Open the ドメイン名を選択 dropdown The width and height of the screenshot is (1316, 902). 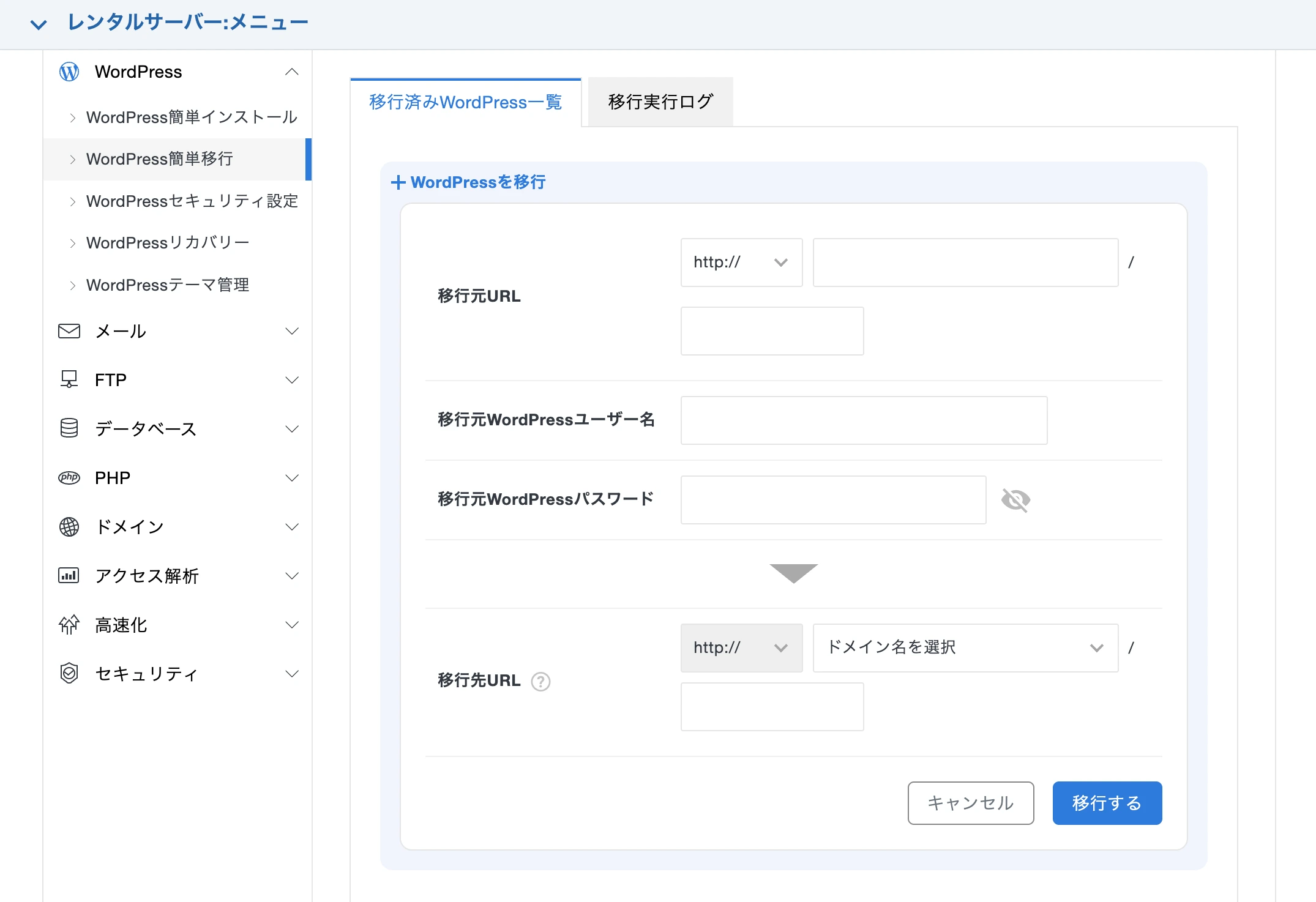click(x=965, y=648)
